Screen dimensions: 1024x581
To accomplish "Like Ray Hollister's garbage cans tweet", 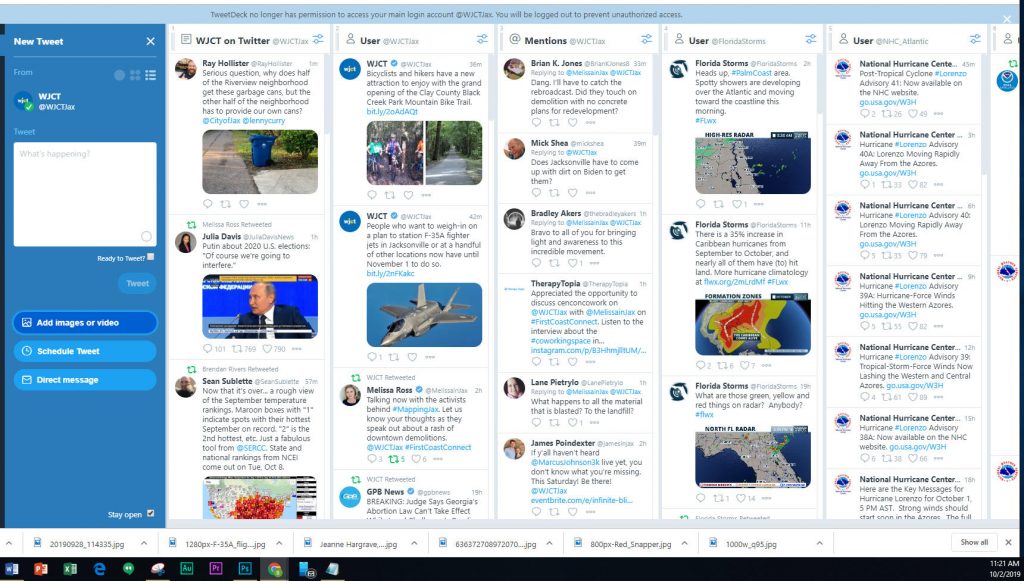I will [x=227, y=203].
